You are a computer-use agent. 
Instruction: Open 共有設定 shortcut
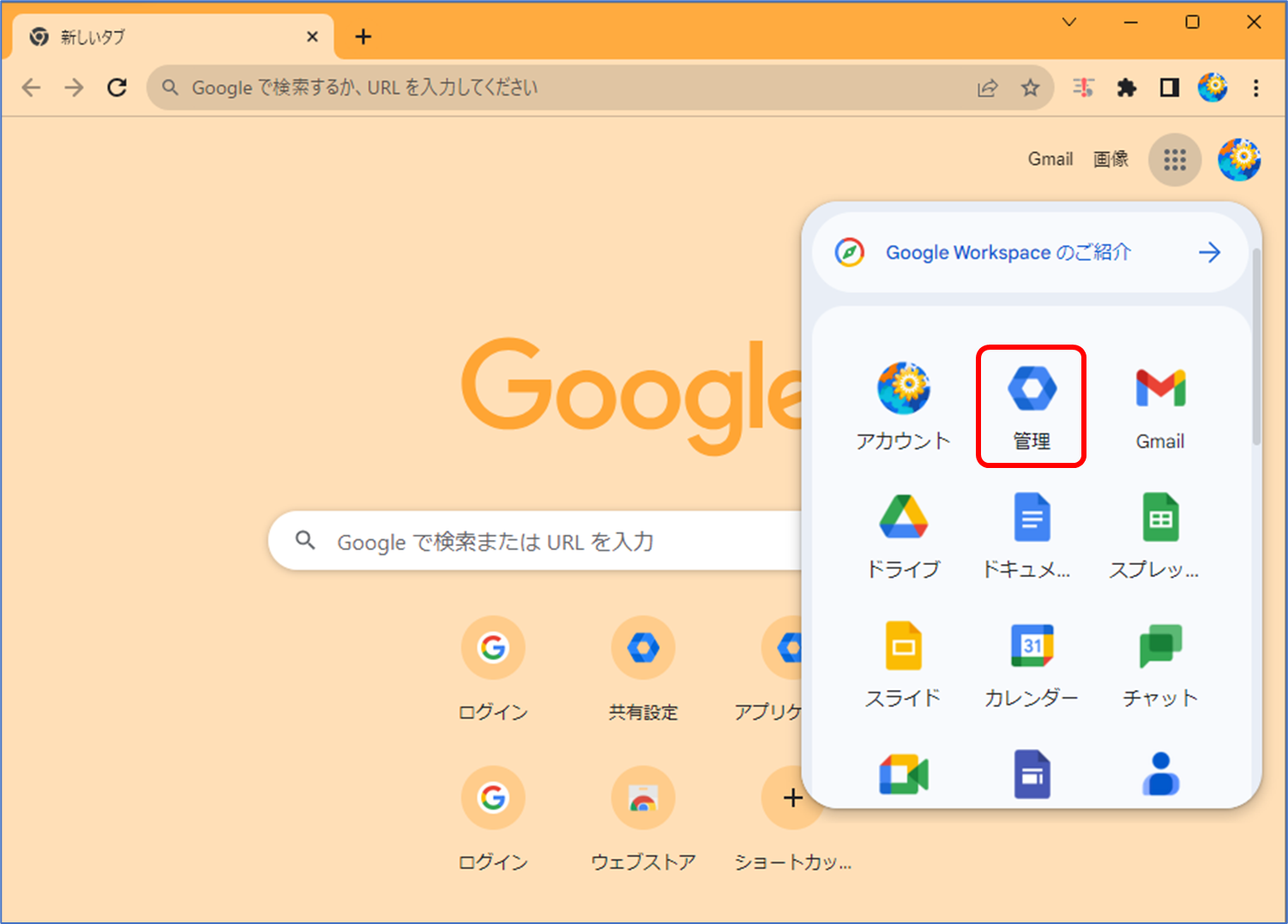point(643,670)
